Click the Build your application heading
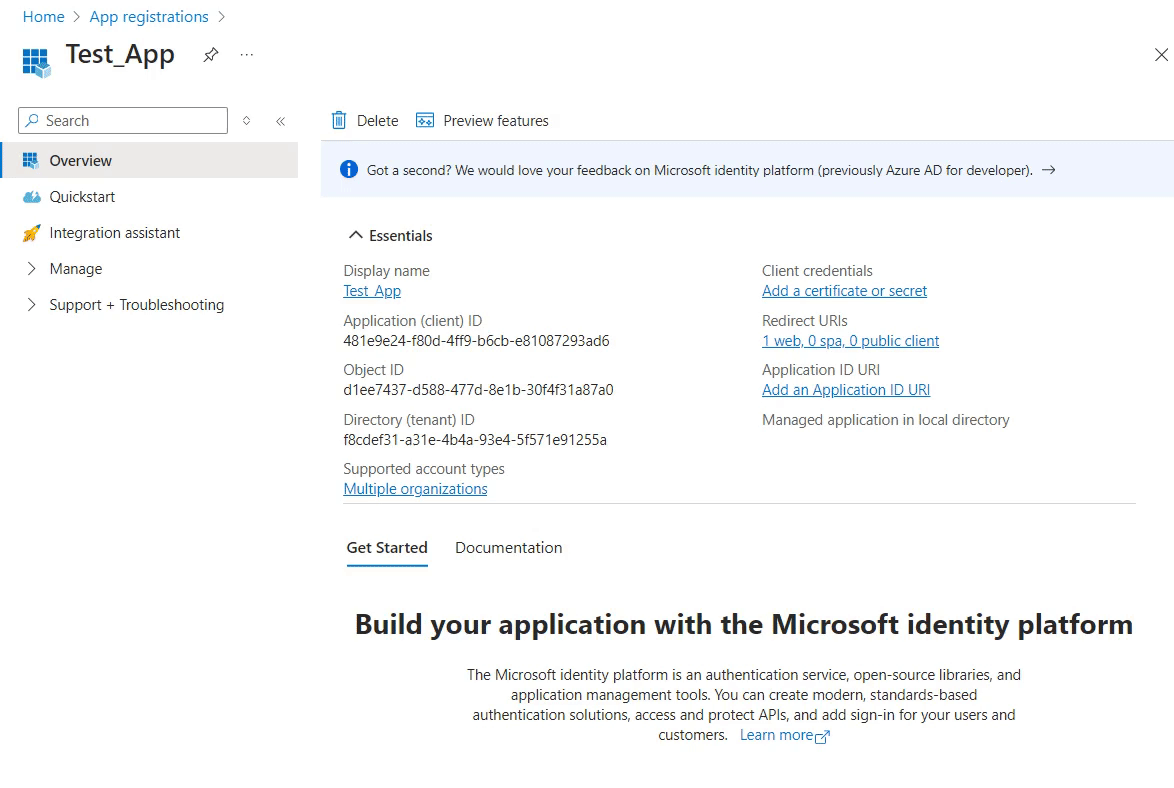 coord(743,624)
